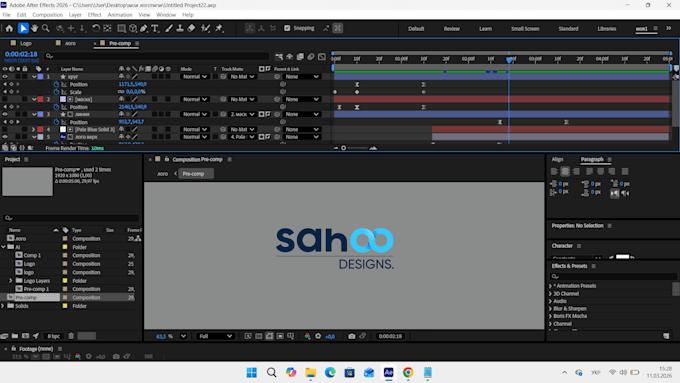The height and width of the screenshot is (383, 680).
Task: Select the Pen tool
Action: pos(144,29)
